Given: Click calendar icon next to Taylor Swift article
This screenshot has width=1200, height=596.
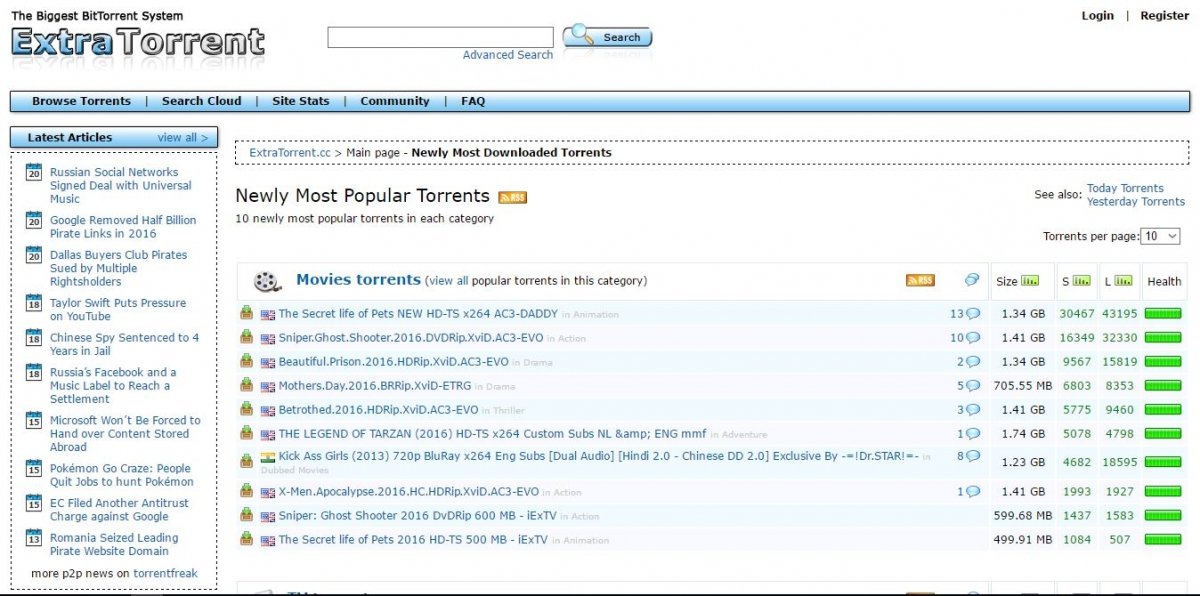Looking at the screenshot, I should 33,302.
